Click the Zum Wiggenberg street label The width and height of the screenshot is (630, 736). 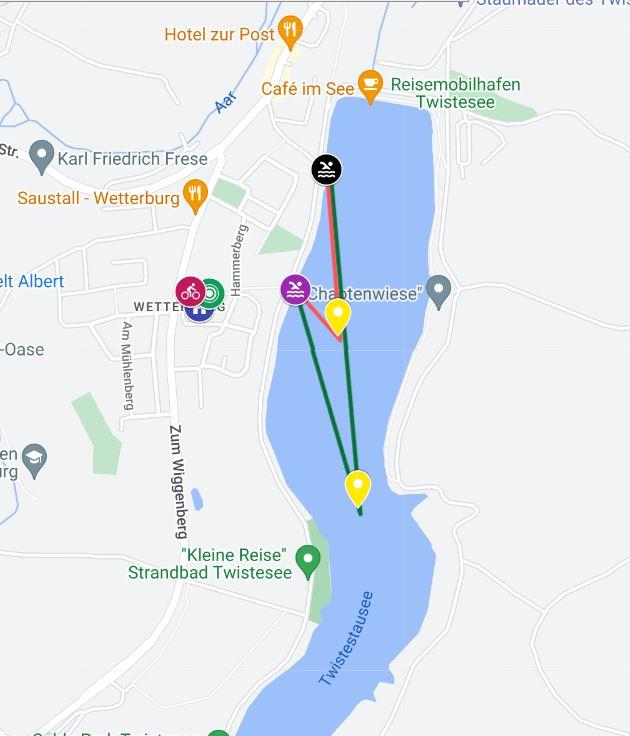point(178,482)
